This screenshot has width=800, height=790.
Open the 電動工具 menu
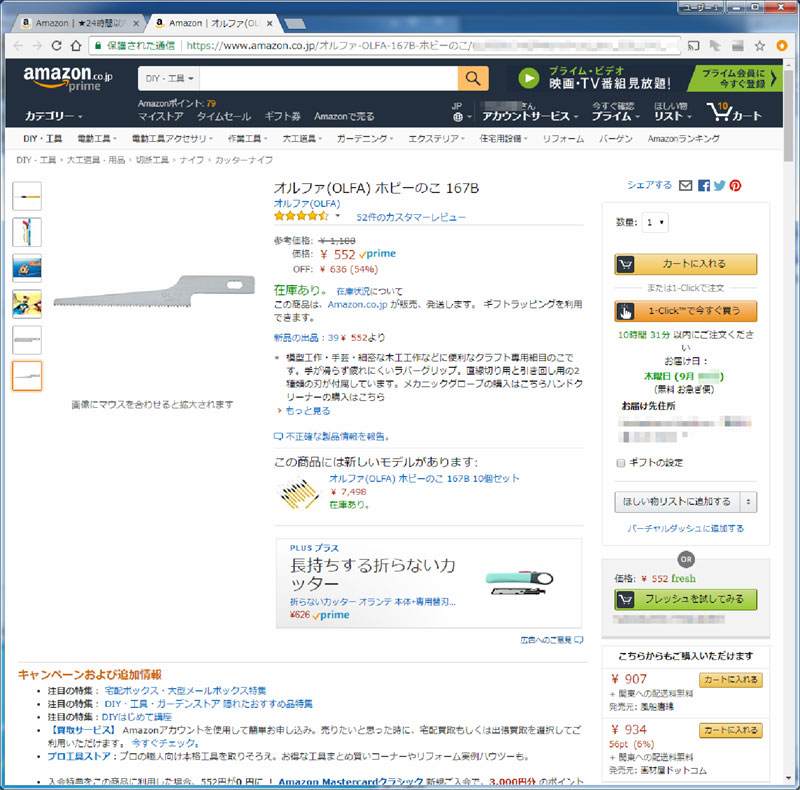coord(96,139)
